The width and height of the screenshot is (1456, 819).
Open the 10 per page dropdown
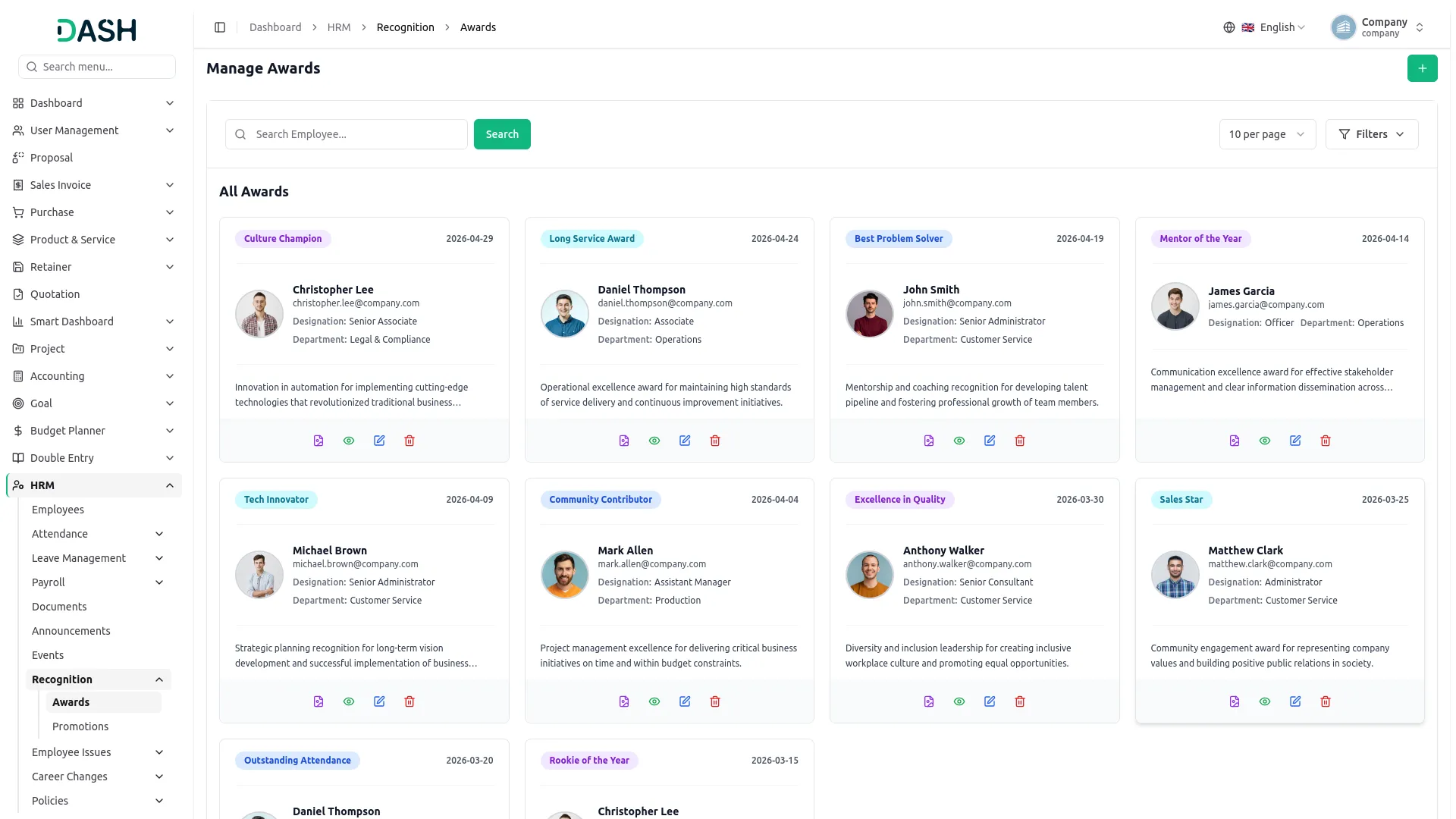coord(1267,134)
